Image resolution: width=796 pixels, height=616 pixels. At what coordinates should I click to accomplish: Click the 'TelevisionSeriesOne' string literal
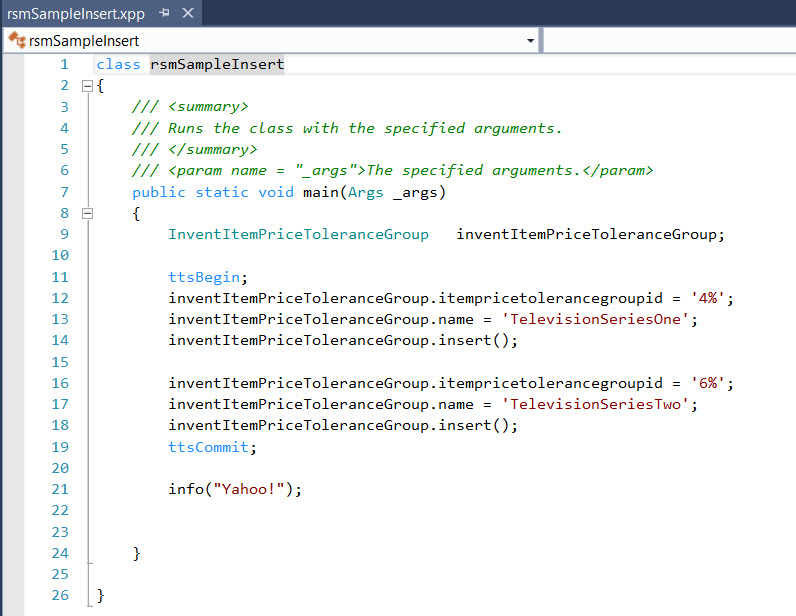pyautogui.click(x=598, y=319)
